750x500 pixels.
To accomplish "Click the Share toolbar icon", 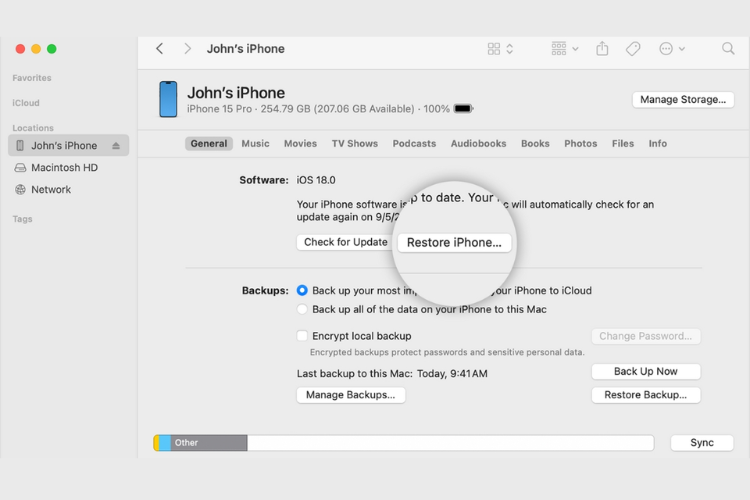I will [602, 48].
